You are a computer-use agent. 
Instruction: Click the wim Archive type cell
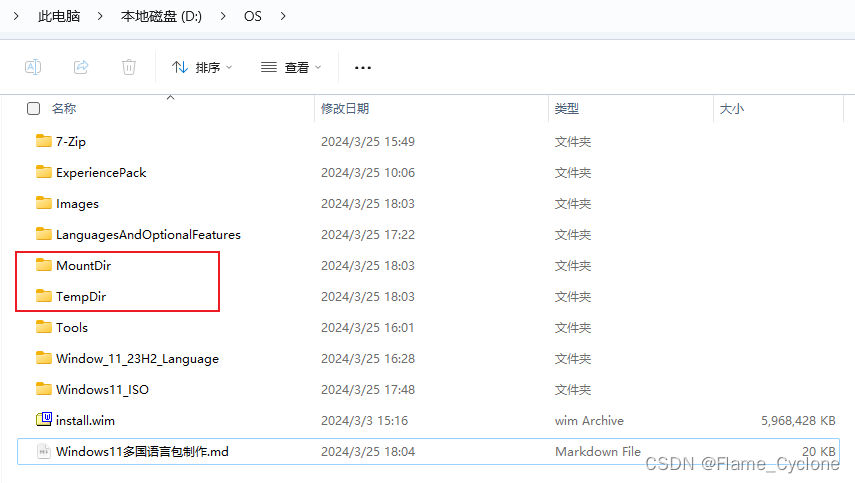click(x=589, y=421)
